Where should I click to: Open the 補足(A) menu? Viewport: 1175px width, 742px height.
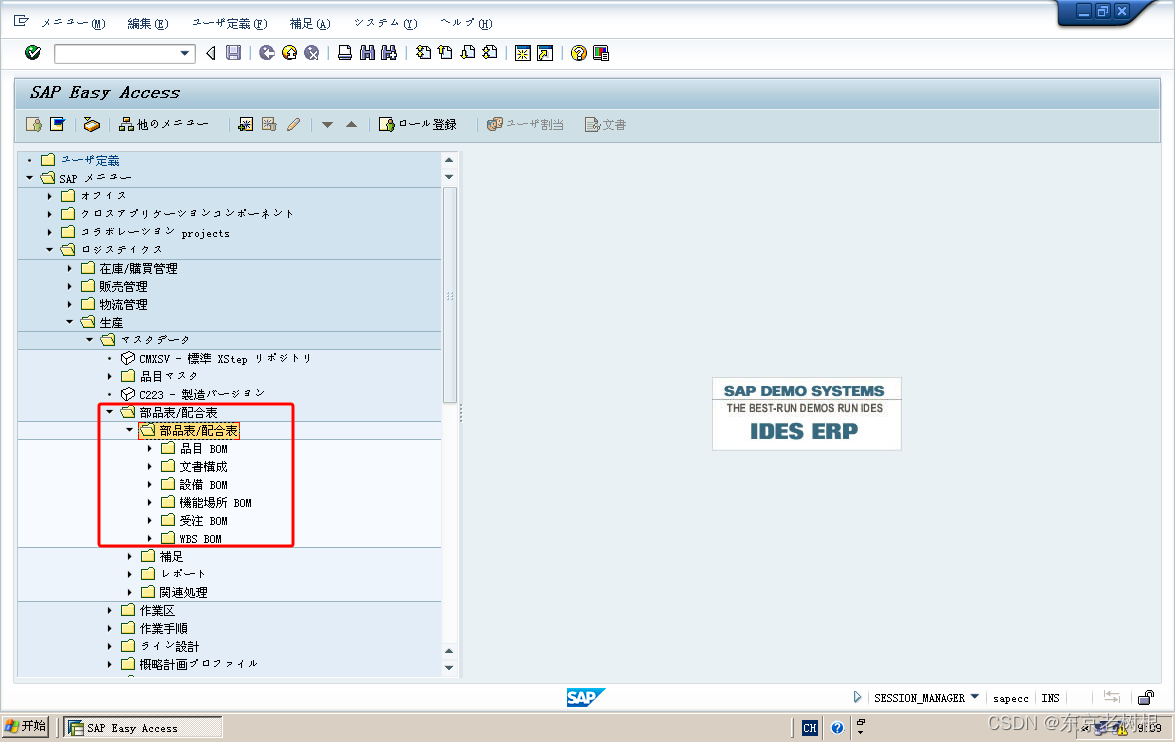(x=310, y=22)
